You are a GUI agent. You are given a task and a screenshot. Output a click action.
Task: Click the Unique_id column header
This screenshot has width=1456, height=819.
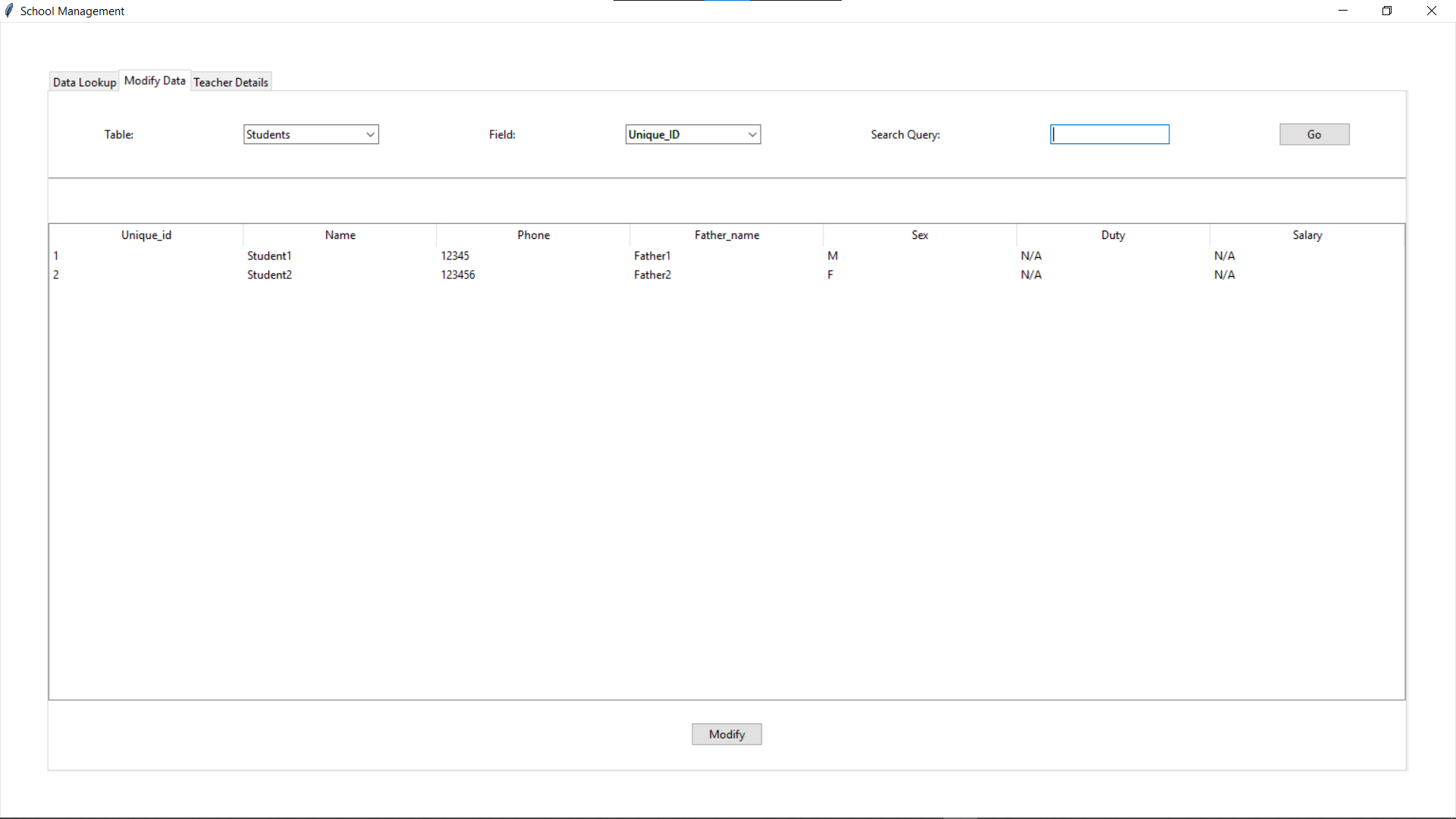(146, 235)
